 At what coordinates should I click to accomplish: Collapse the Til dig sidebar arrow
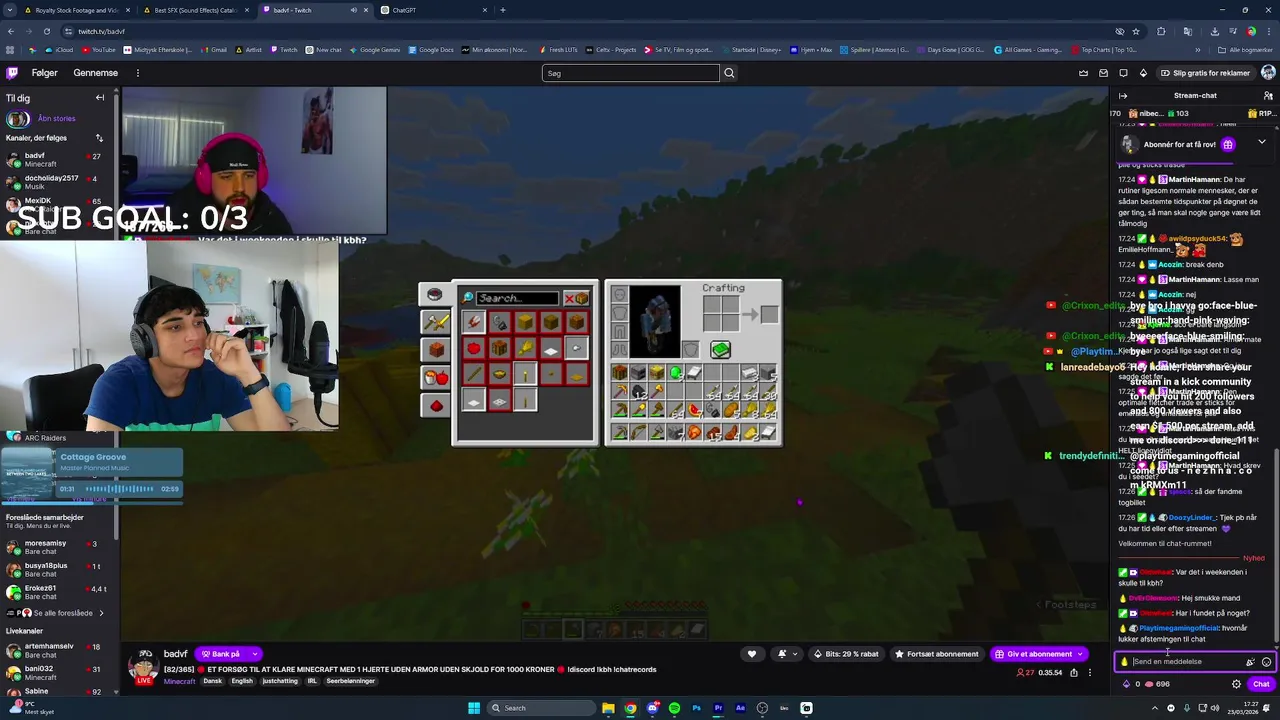100,98
